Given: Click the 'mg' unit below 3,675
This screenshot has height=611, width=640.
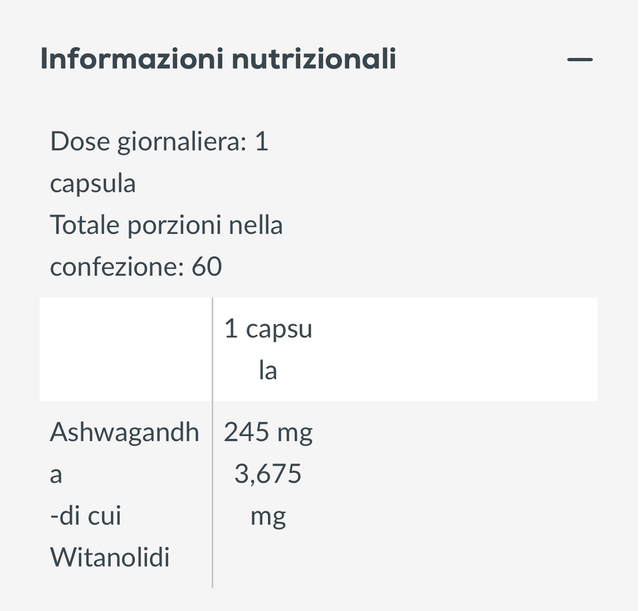Looking at the screenshot, I should (268, 517).
